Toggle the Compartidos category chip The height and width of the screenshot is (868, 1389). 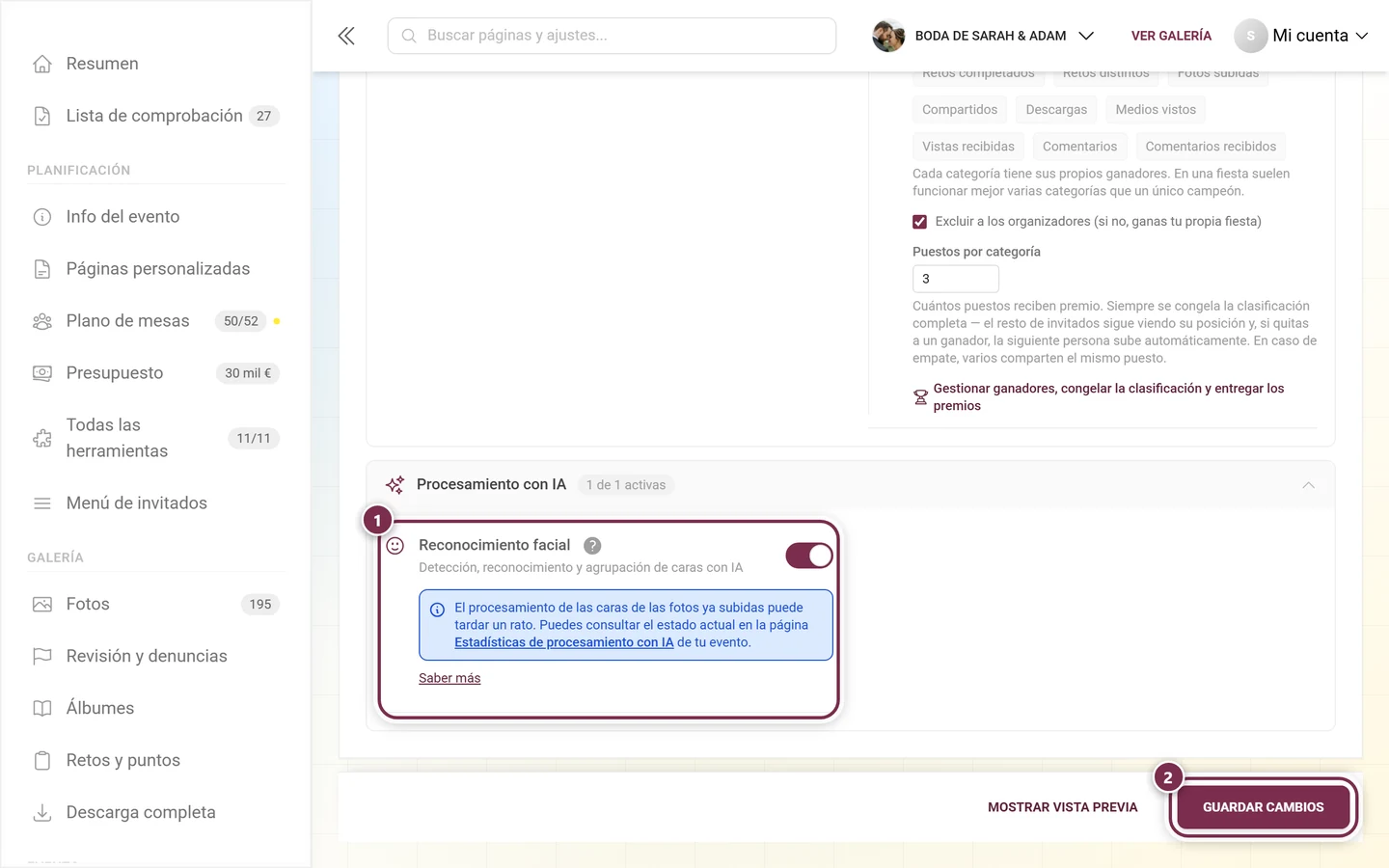(x=960, y=110)
